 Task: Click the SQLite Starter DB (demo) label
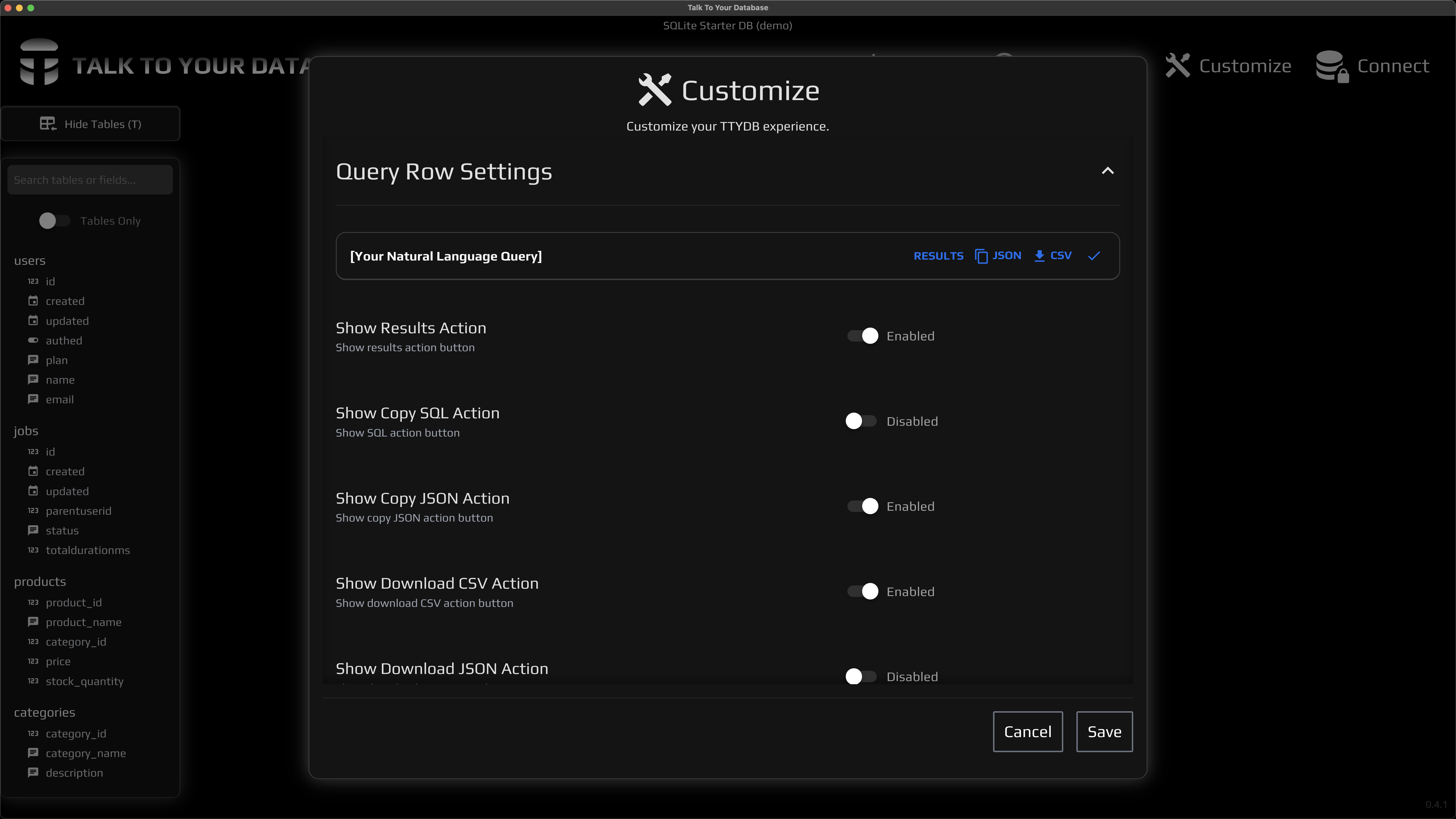tap(727, 25)
